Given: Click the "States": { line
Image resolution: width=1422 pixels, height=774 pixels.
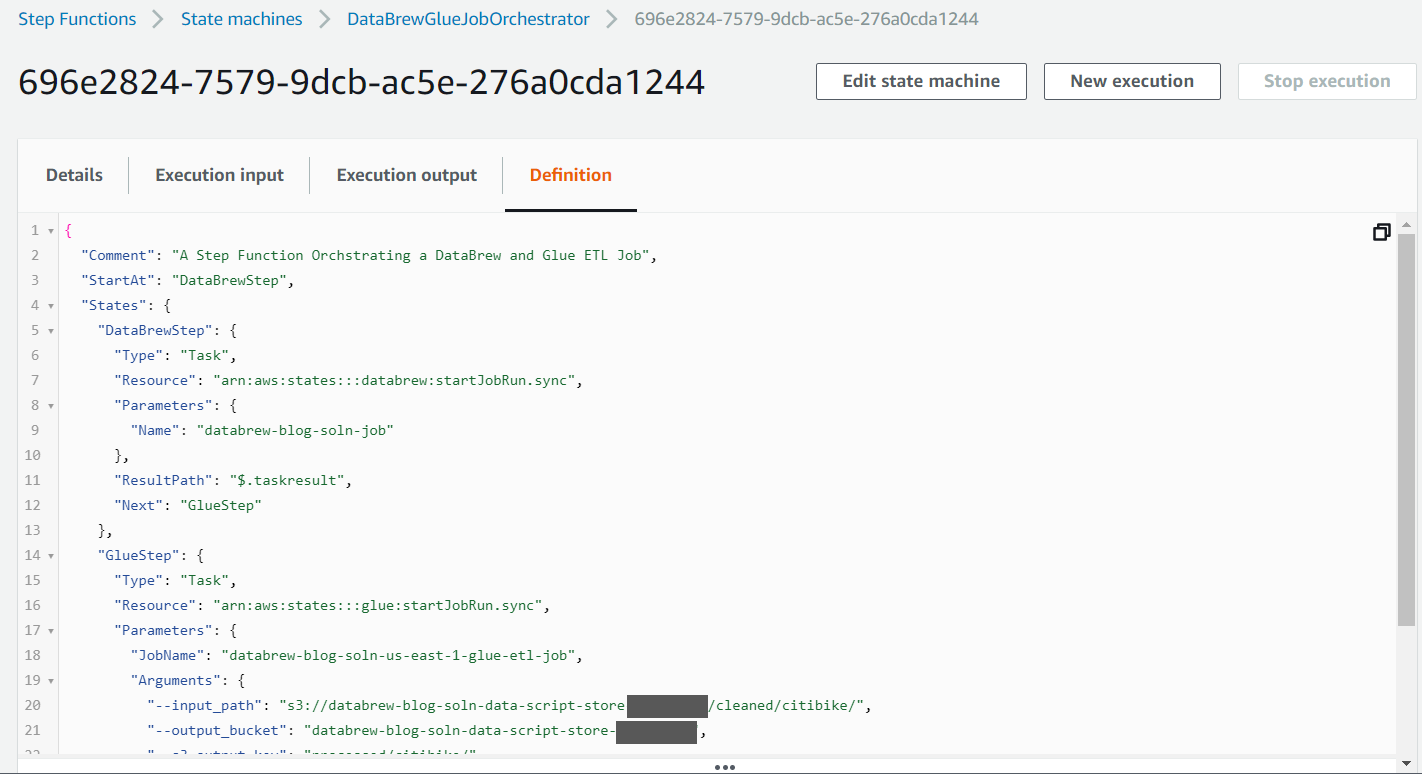Looking at the screenshot, I should [127, 305].
